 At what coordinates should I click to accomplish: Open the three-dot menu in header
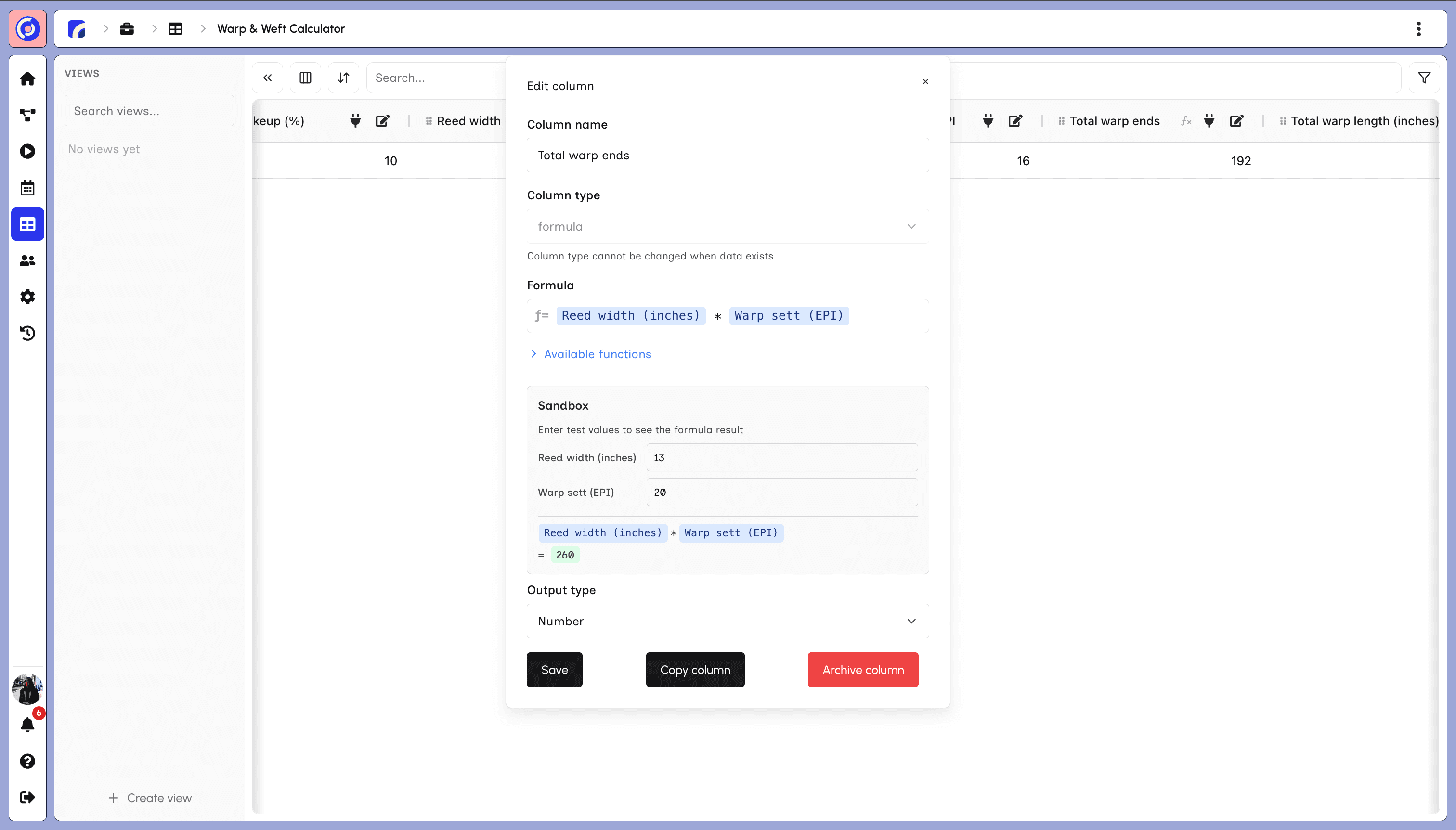point(1419,28)
